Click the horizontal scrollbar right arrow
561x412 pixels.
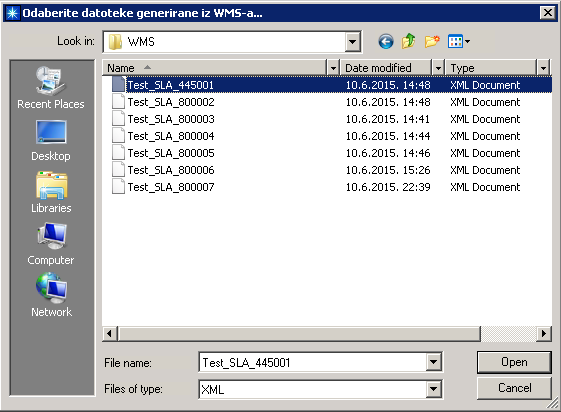[x=544, y=334]
